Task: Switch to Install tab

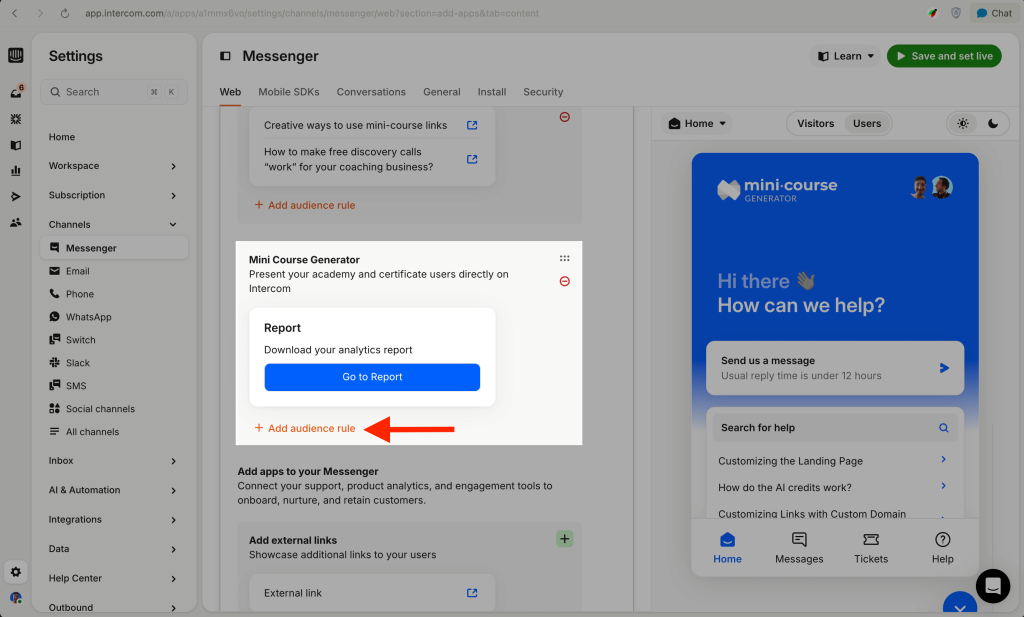Action: click(x=492, y=92)
